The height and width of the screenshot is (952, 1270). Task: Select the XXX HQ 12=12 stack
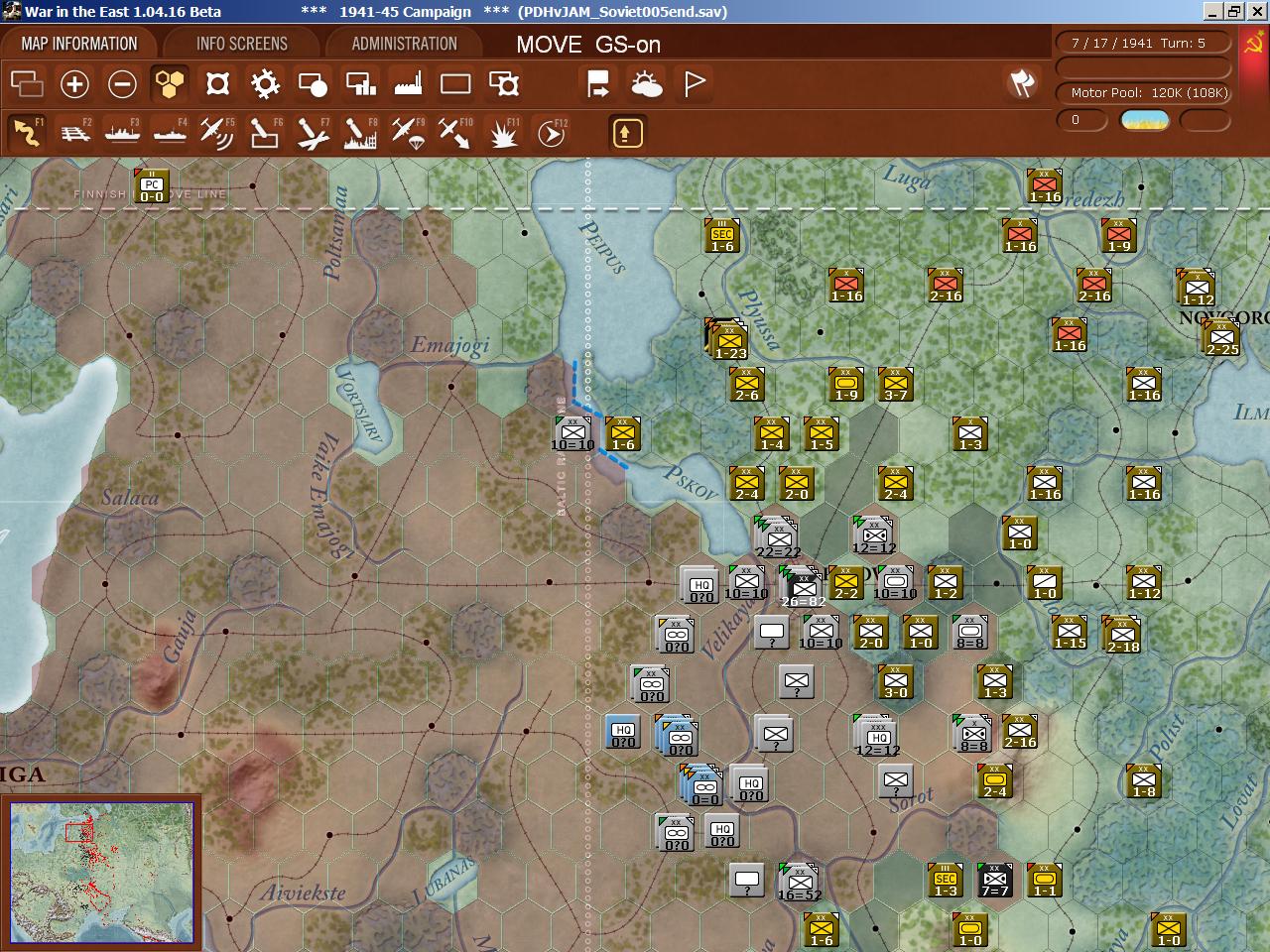tap(876, 735)
